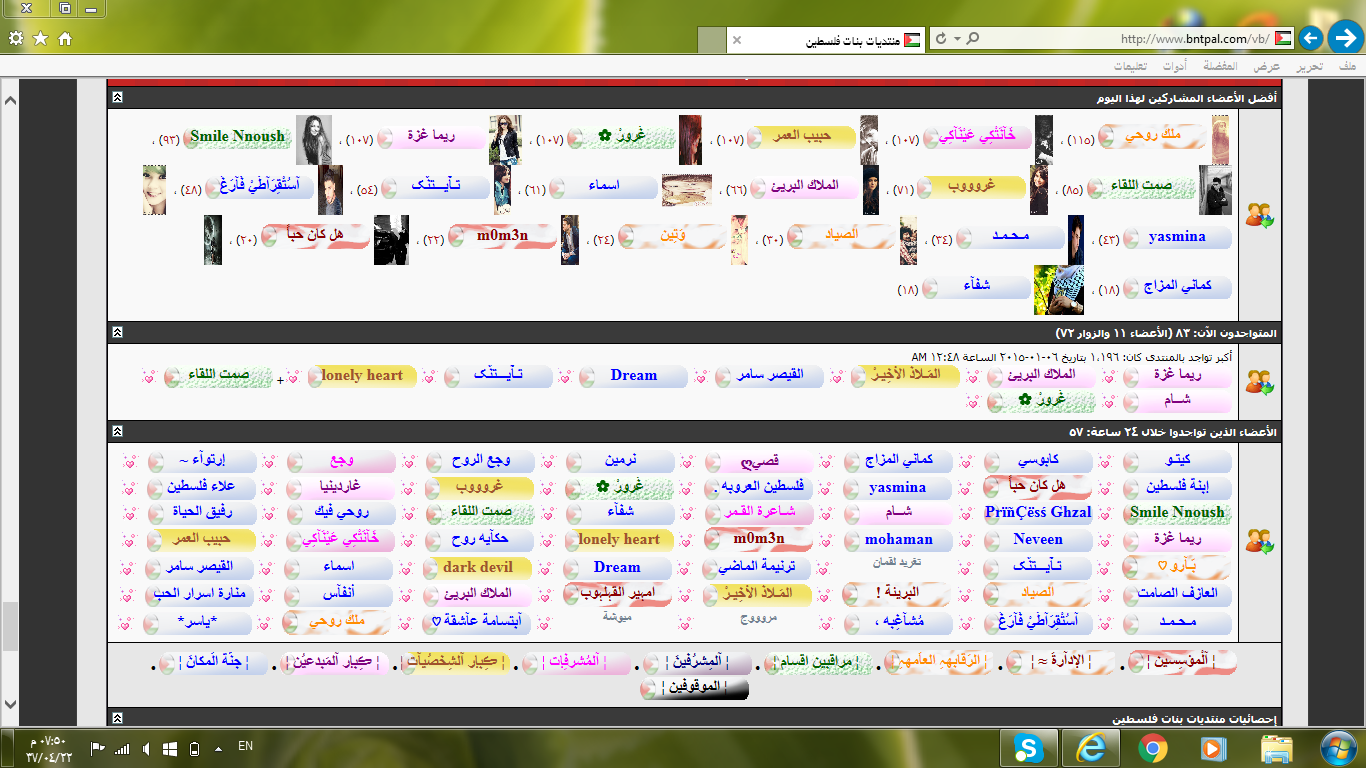Image resolution: width=1366 pixels, height=768 pixels.
Task: Open member PrinCess Ghzal's profile
Action: click(1038, 512)
